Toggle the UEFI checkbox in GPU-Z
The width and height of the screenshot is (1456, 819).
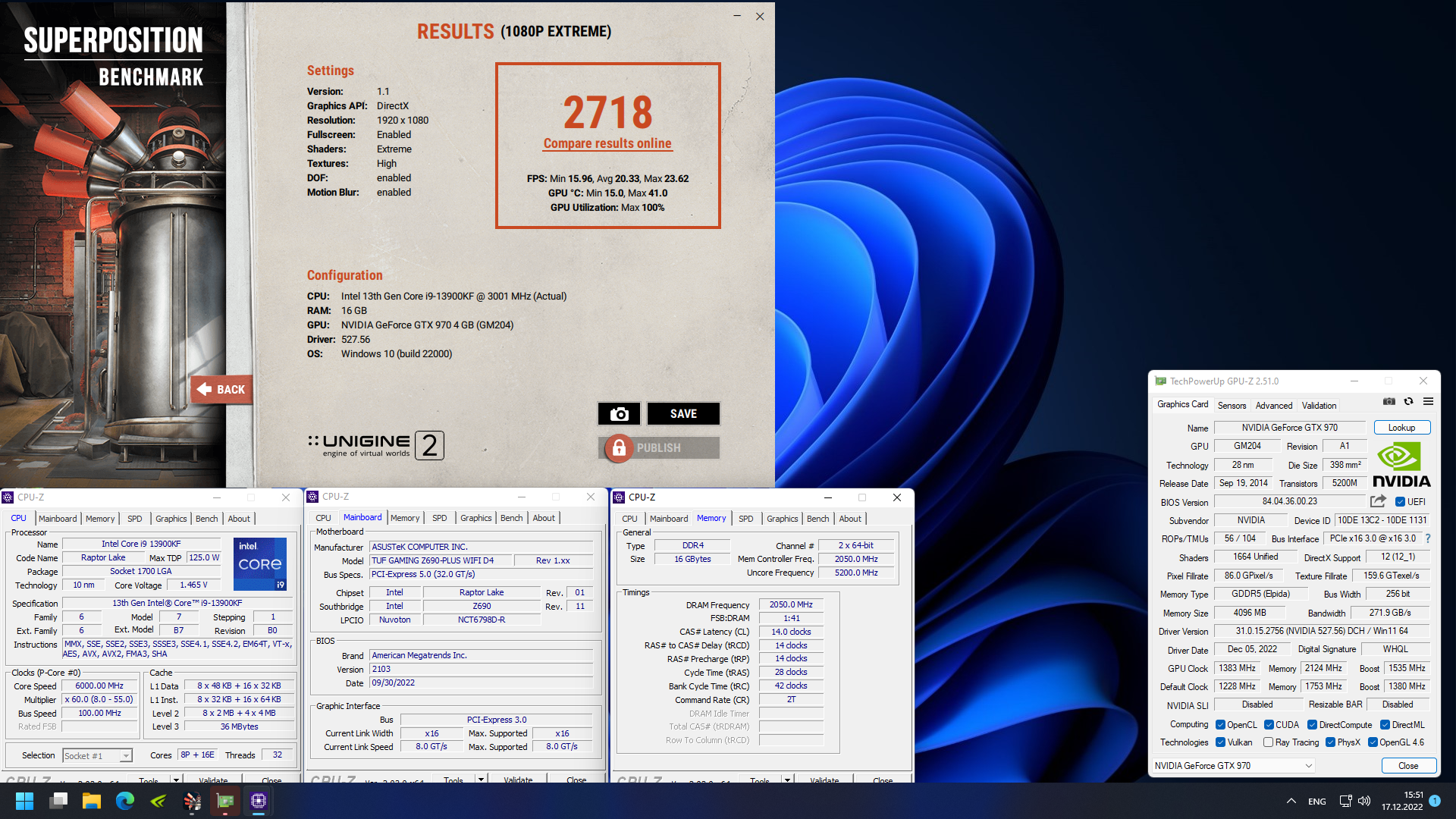pyautogui.click(x=1400, y=502)
